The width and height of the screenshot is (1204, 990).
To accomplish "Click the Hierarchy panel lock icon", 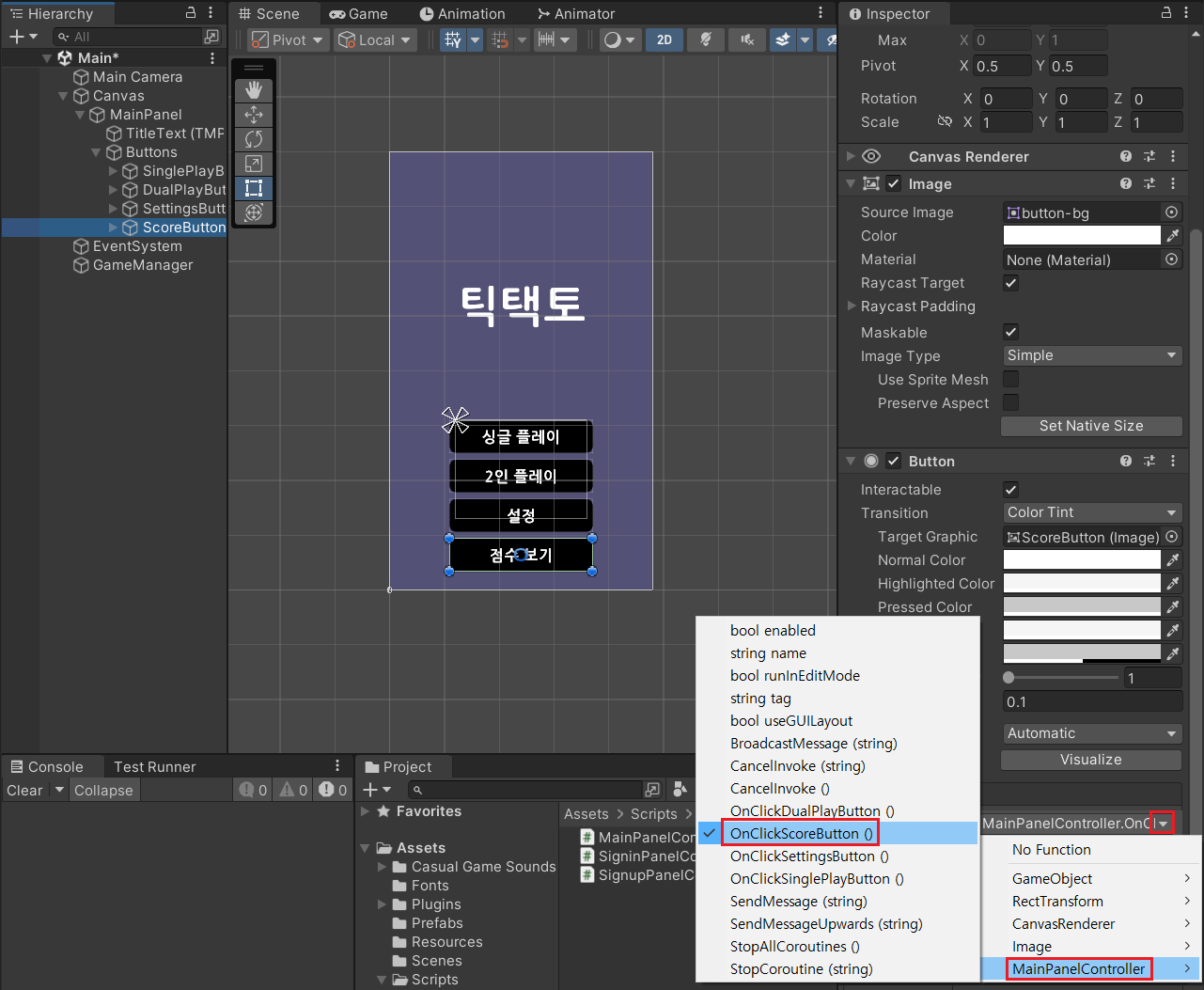I will [191, 13].
